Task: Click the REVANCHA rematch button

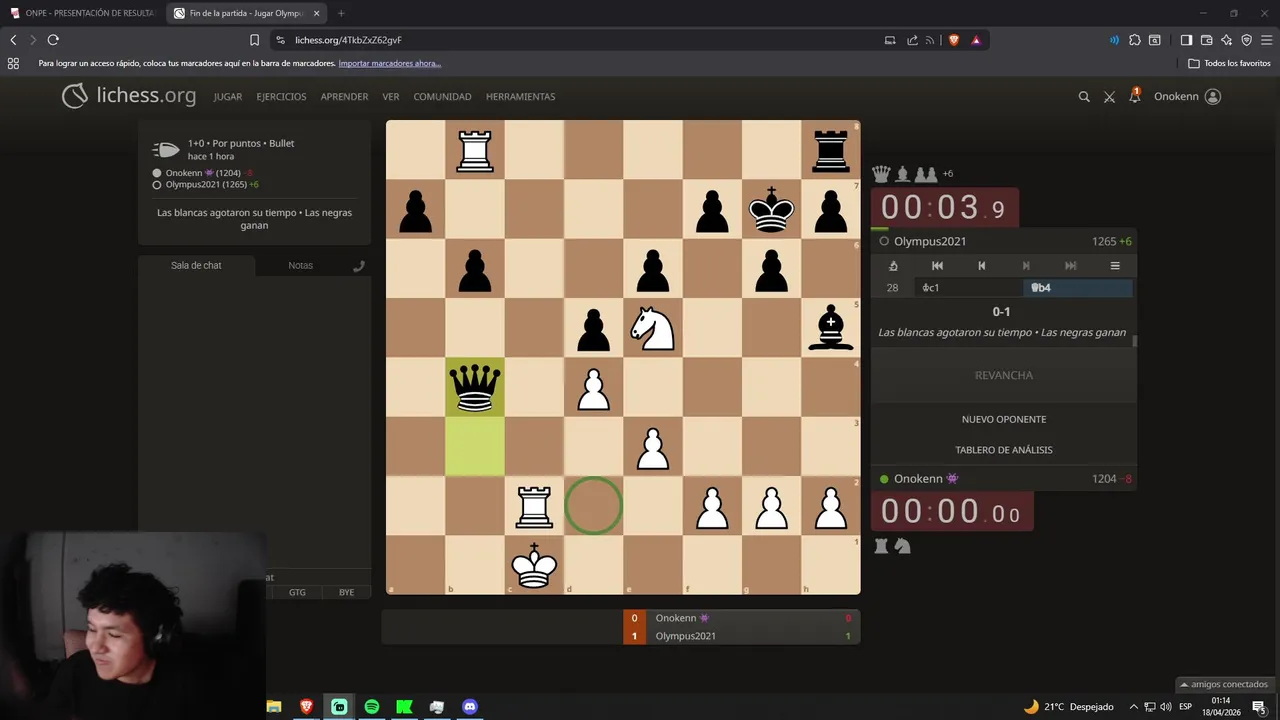Action: (1004, 375)
